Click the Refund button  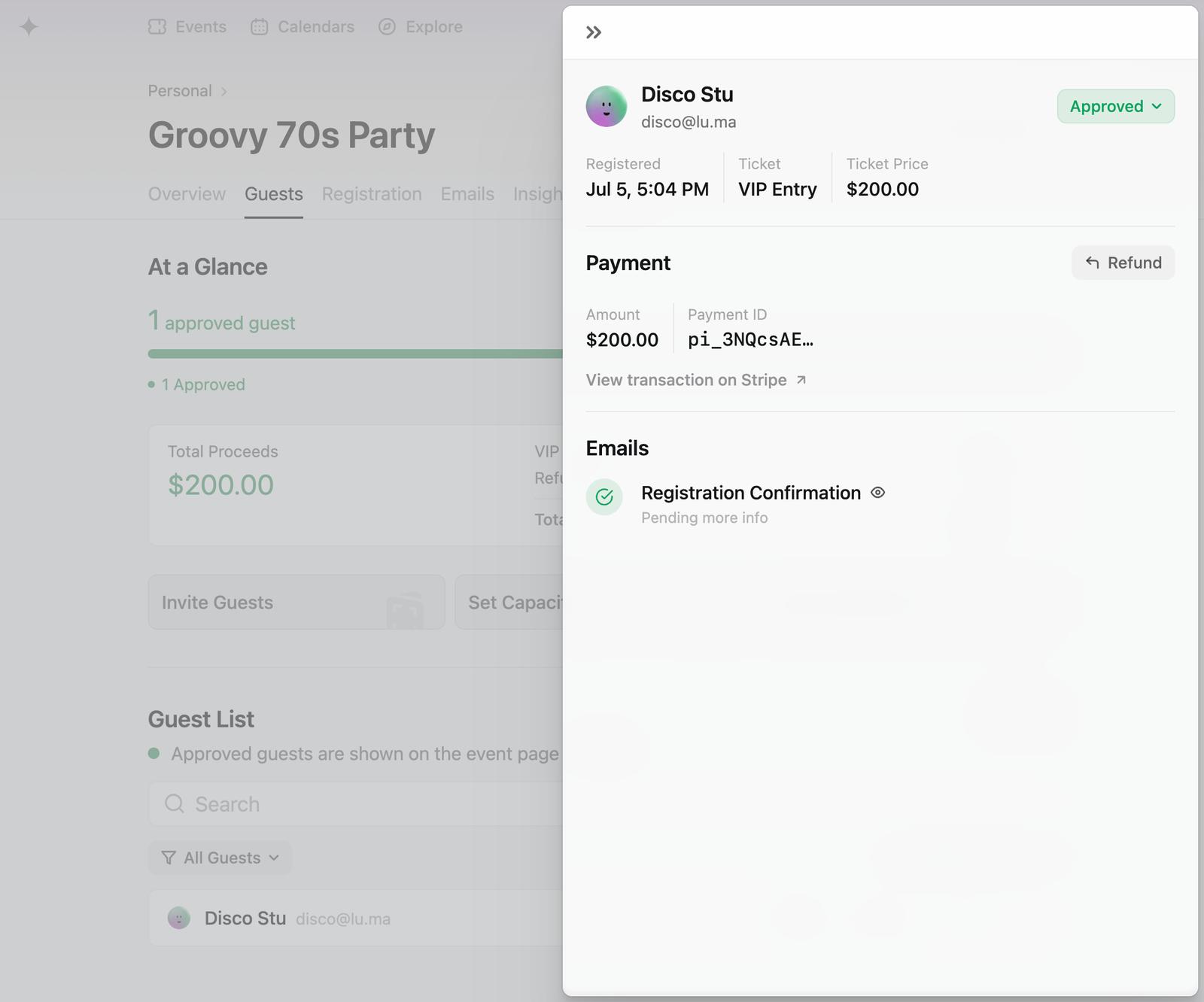[x=1123, y=263]
